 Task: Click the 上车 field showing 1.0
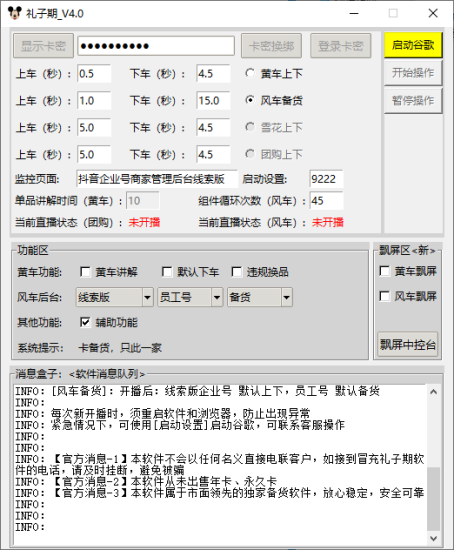coord(94,101)
